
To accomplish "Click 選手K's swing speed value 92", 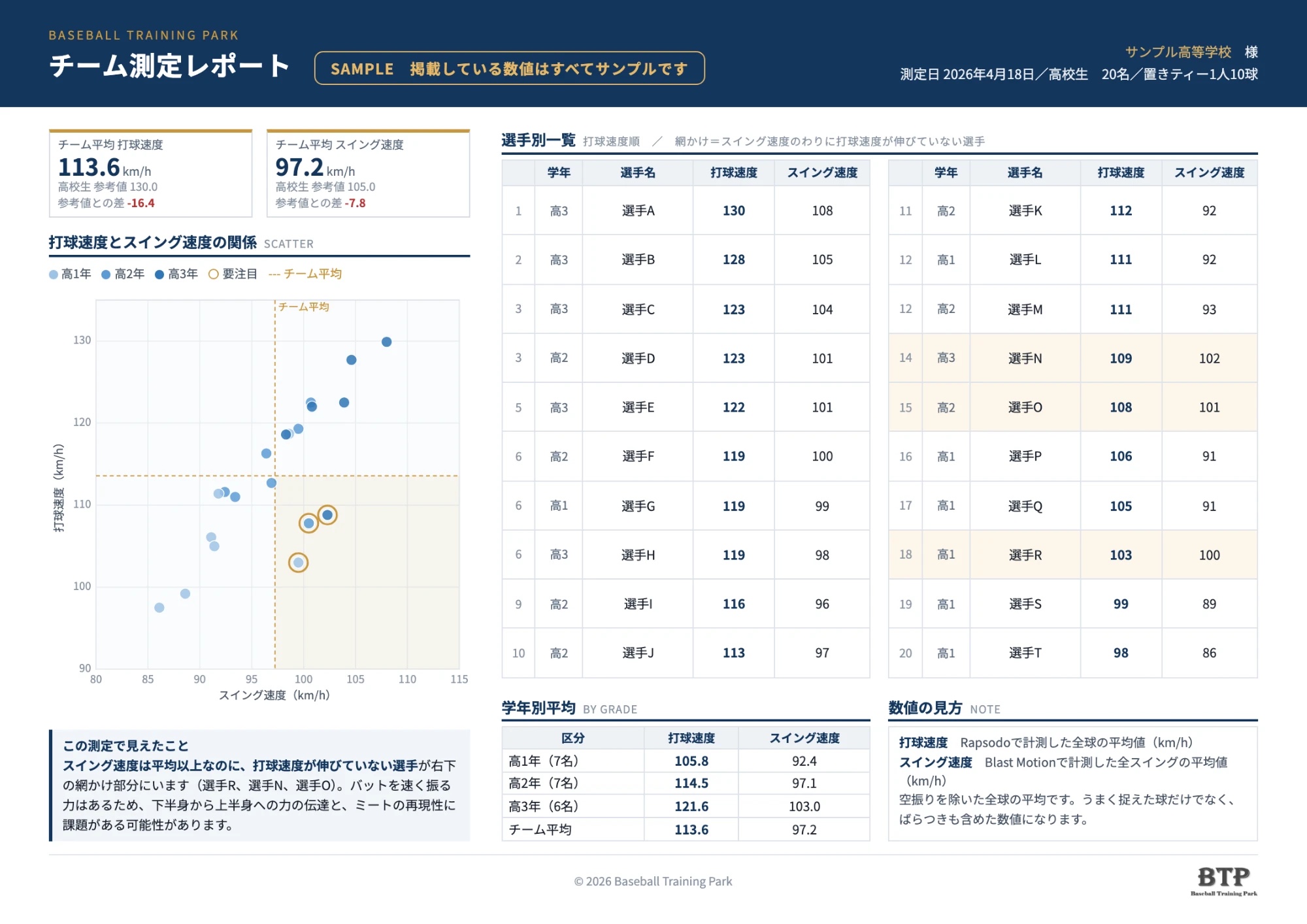I will click(1209, 210).
